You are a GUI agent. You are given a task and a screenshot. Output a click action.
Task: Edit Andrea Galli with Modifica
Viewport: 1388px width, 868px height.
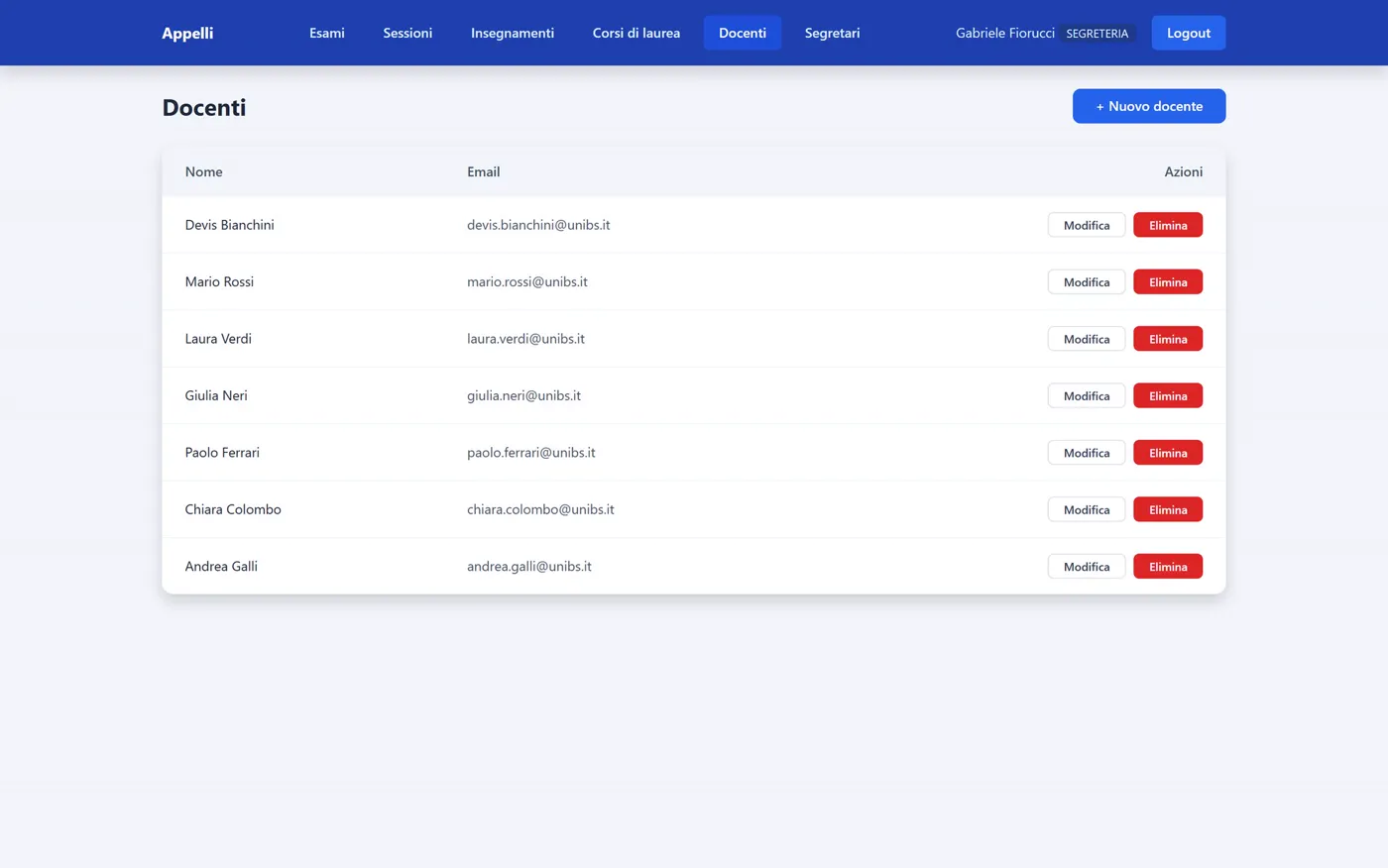(x=1087, y=567)
